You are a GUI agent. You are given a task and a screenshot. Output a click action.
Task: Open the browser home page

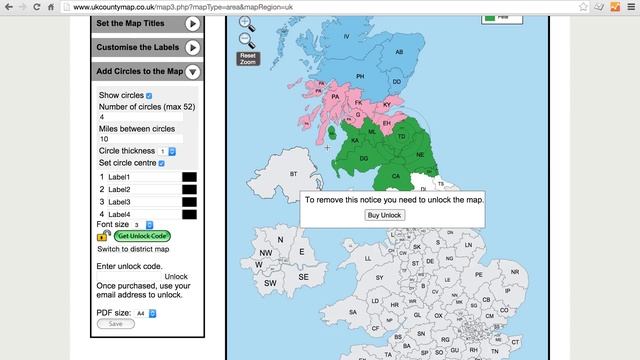[x=51, y=7]
